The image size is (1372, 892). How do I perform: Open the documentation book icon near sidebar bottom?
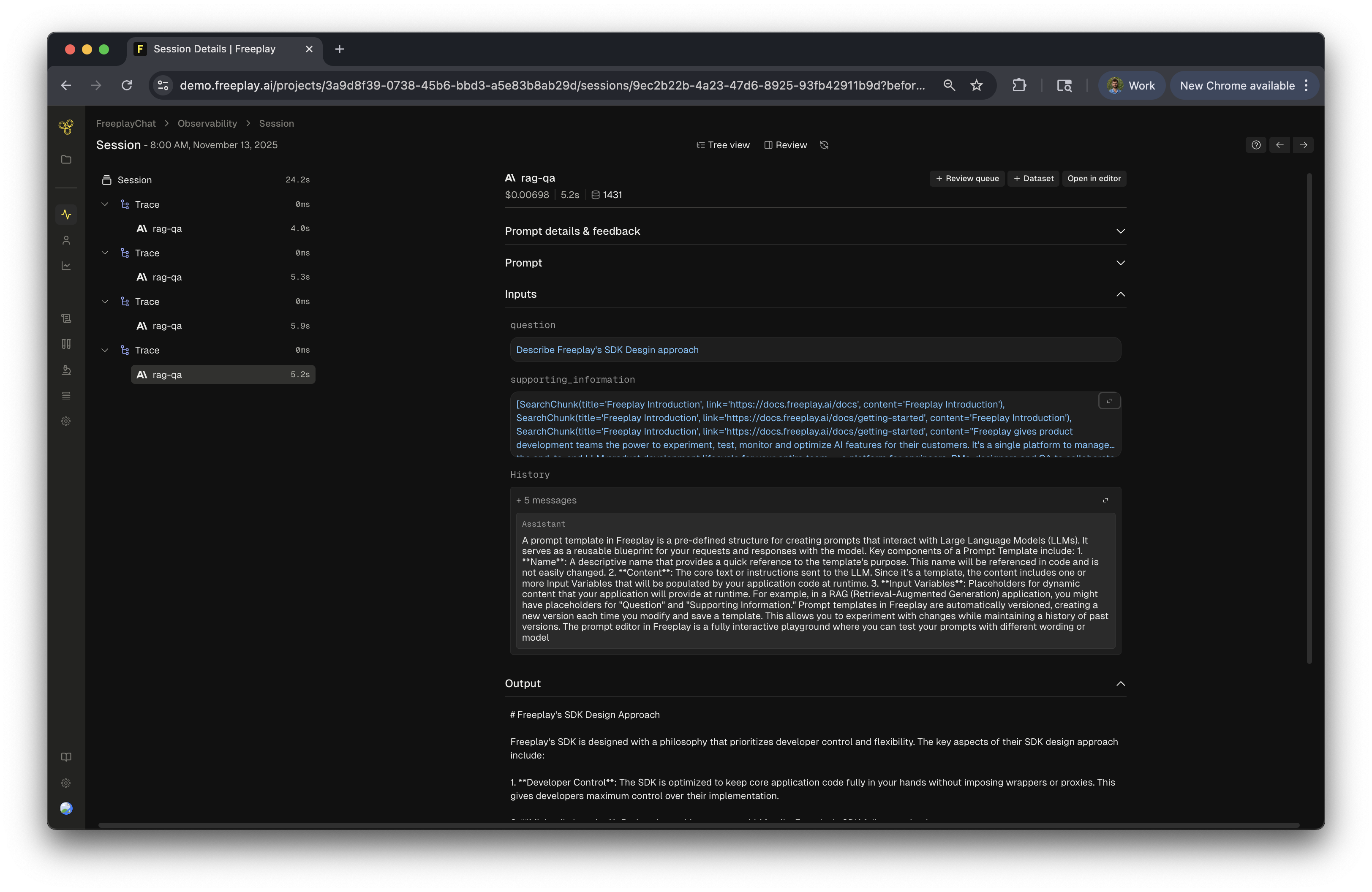point(66,756)
